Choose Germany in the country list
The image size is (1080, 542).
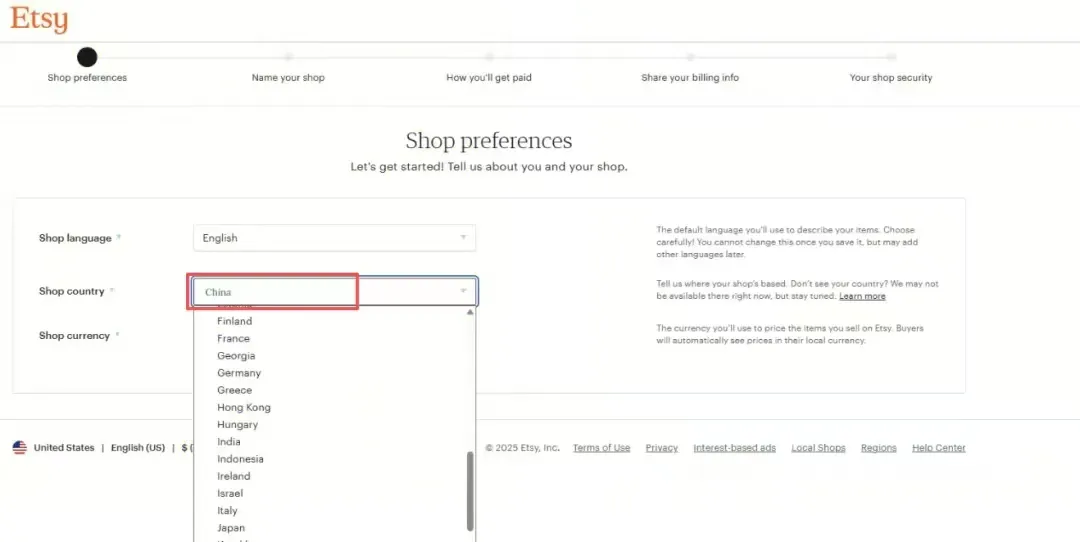(239, 373)
